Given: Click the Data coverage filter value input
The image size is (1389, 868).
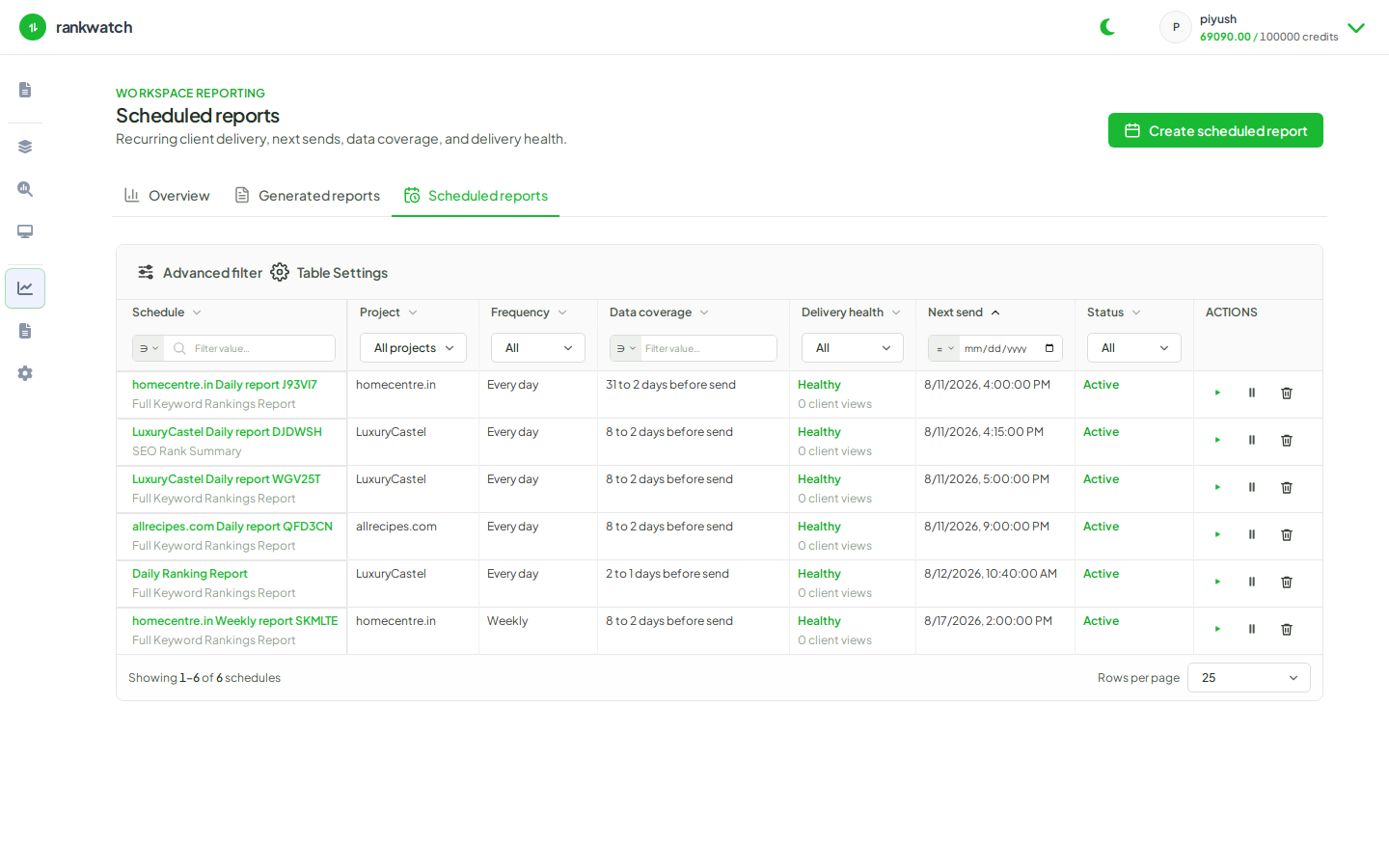Looking at the screenshot, I should tap(708, 348).
